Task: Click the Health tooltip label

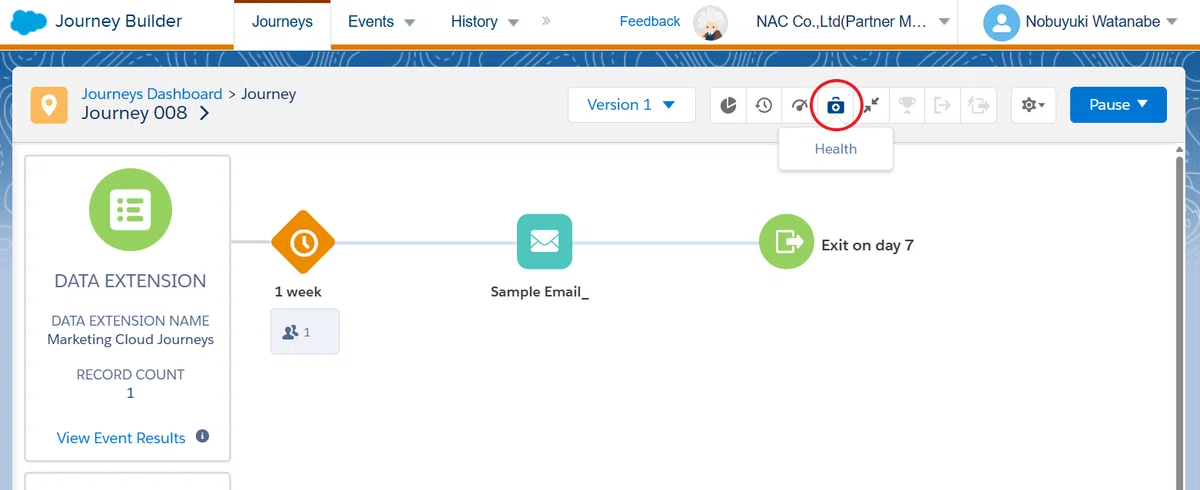Action: click(x=836, y=149)
